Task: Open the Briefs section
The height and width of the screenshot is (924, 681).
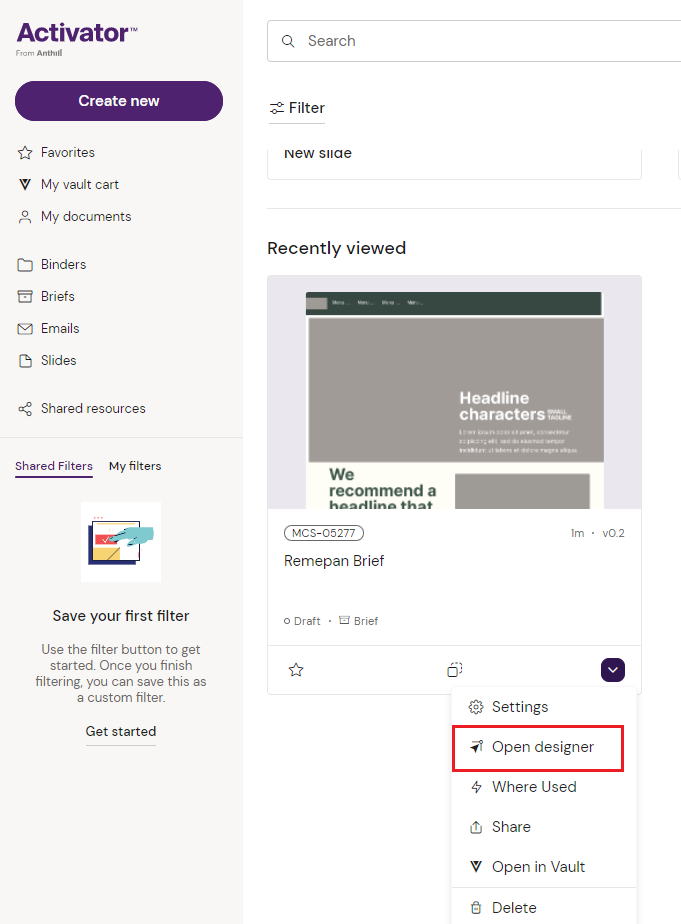Action: tap(57, 297)
